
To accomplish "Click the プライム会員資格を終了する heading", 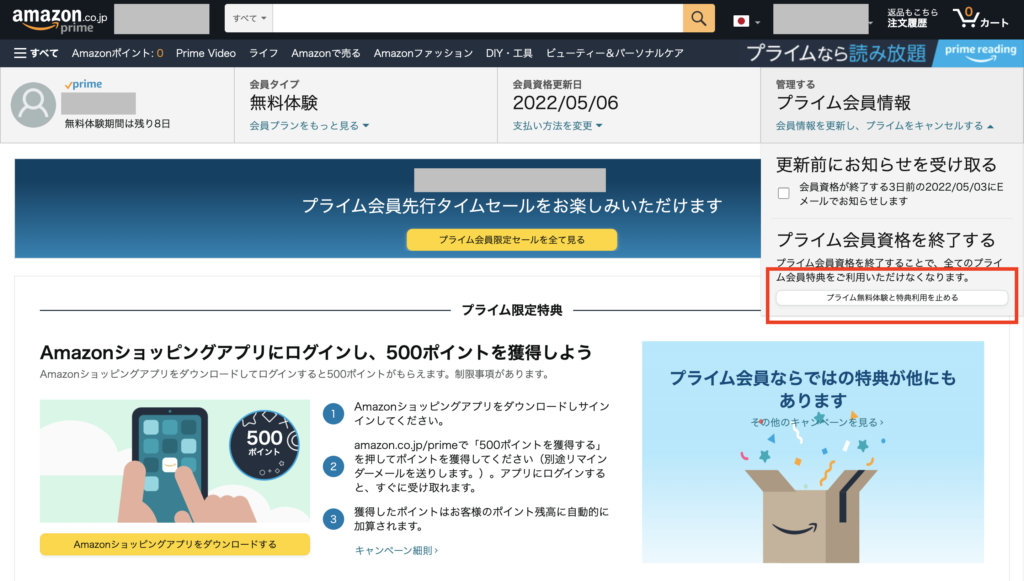I will tap(886, 240).
